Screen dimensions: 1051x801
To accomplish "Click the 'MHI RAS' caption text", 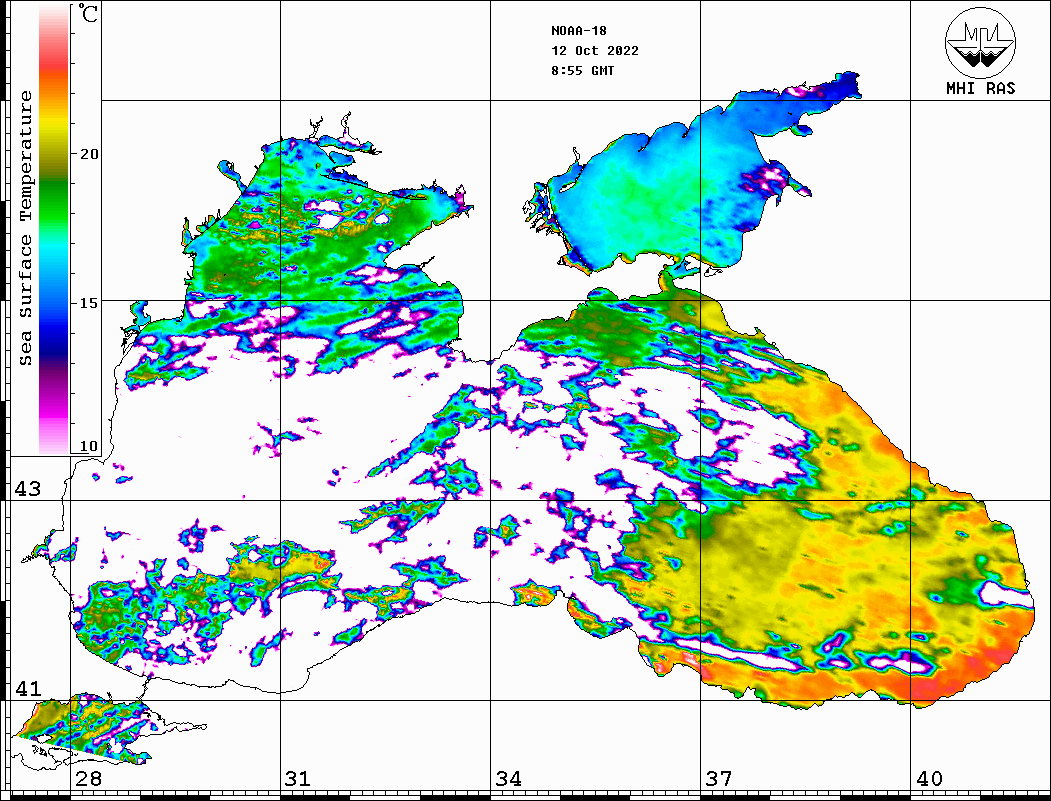I will (980, 88).
